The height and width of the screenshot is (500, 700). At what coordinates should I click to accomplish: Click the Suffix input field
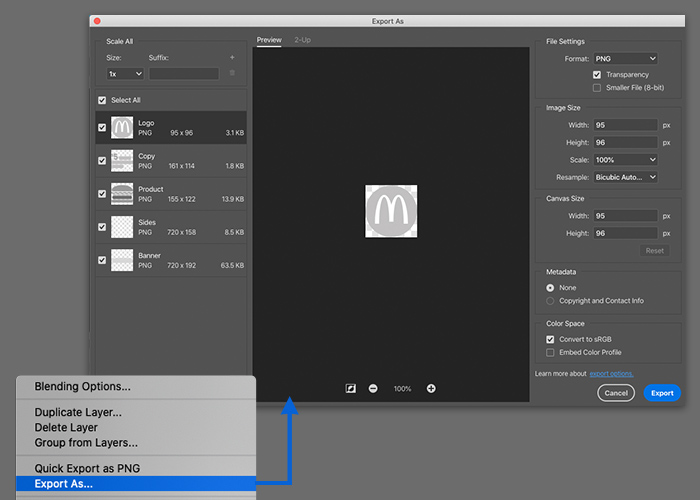click(184, 74)
